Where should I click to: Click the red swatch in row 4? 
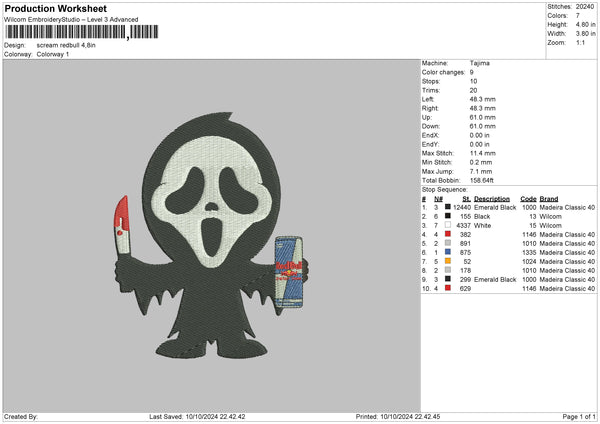tap(448, 234)
